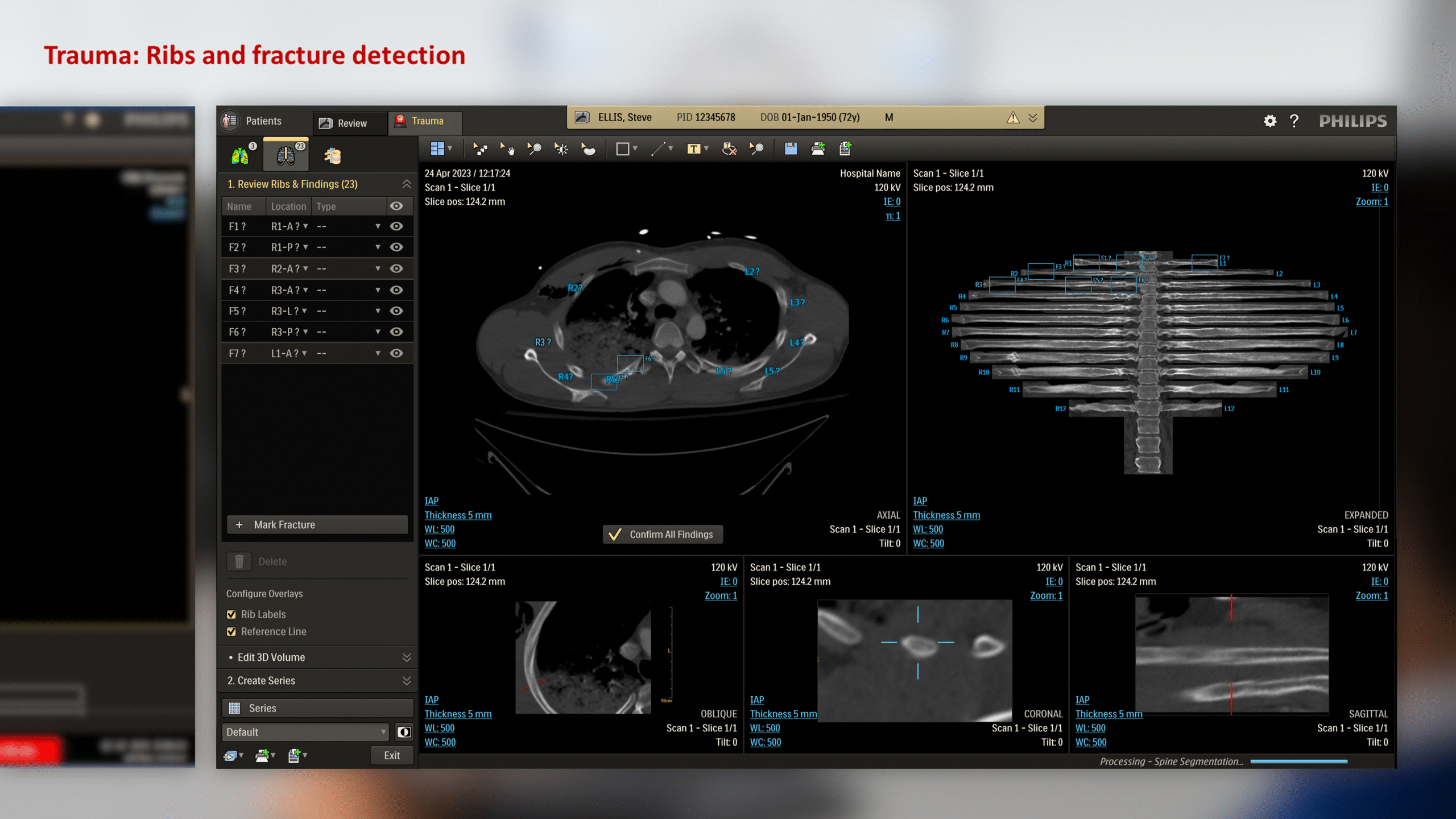The width and height of the screenshot is (1456, 819).
Task: Click the text annotation tool icon
Action: click(x=693, y=149)
